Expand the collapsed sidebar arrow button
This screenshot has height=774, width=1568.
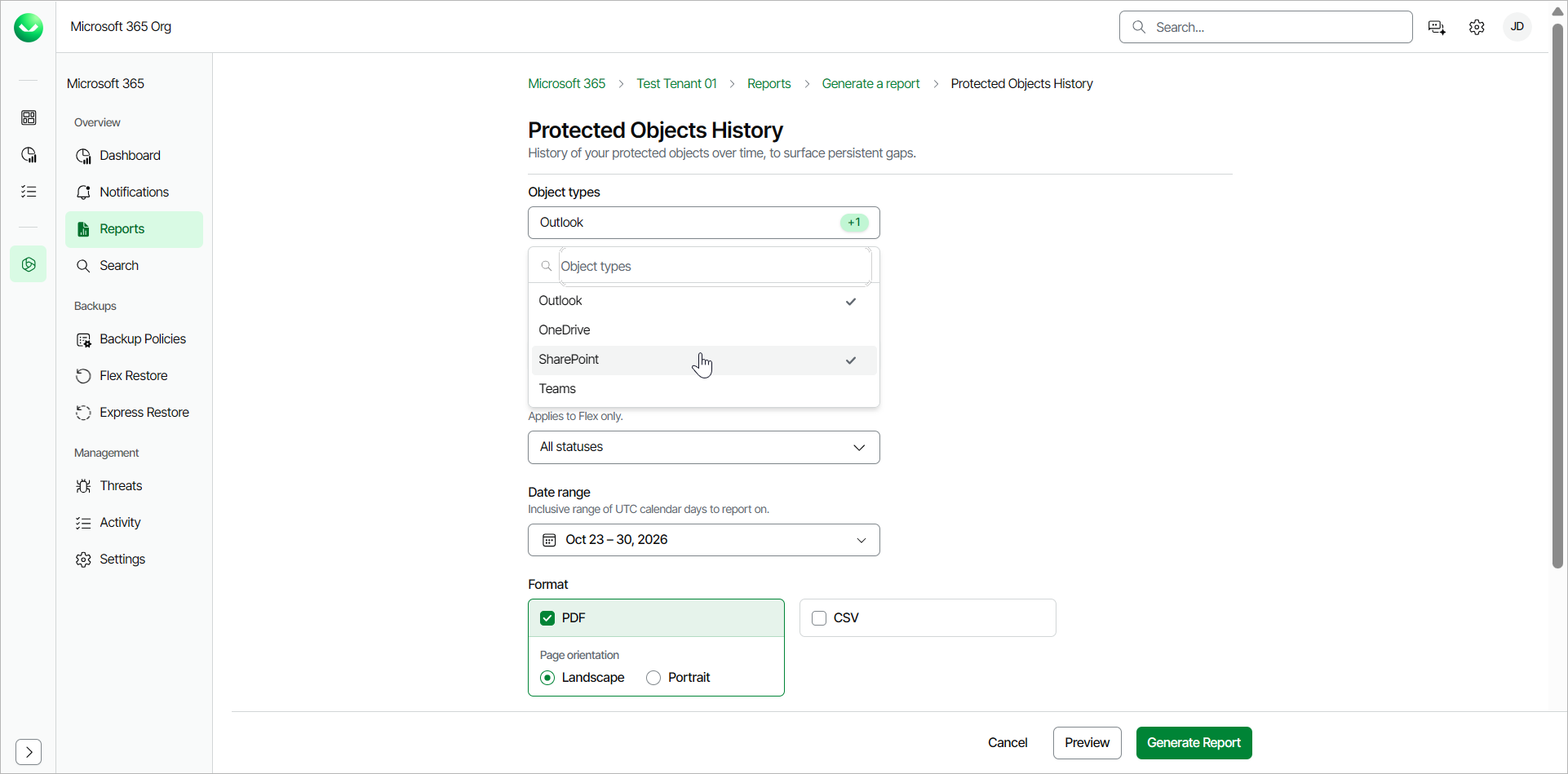pyautogui.click(x=29, y=751)
